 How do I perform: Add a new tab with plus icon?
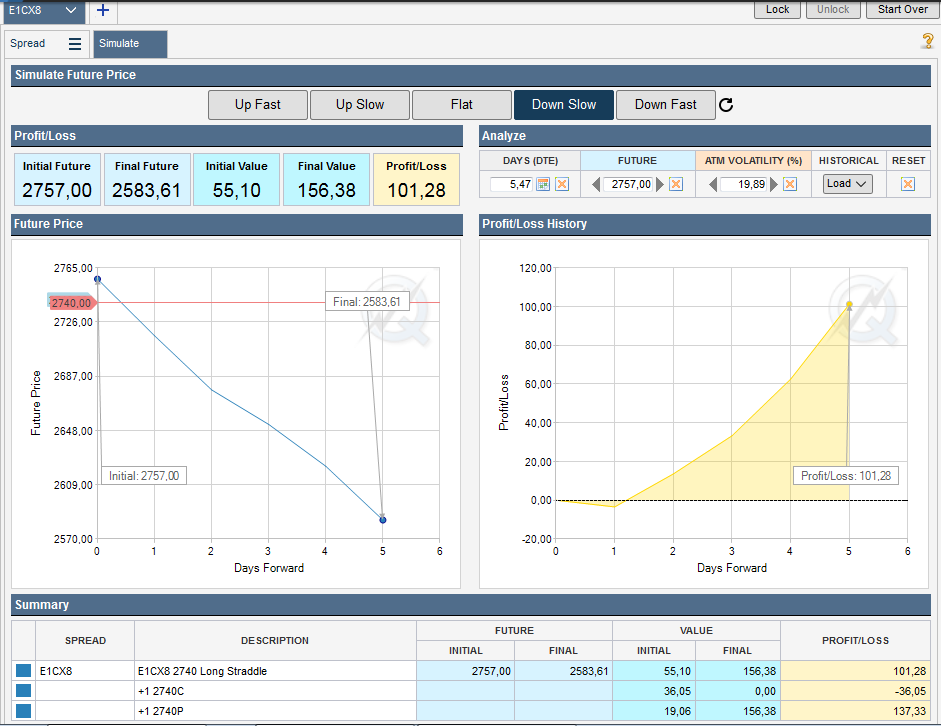click(103, 10)
